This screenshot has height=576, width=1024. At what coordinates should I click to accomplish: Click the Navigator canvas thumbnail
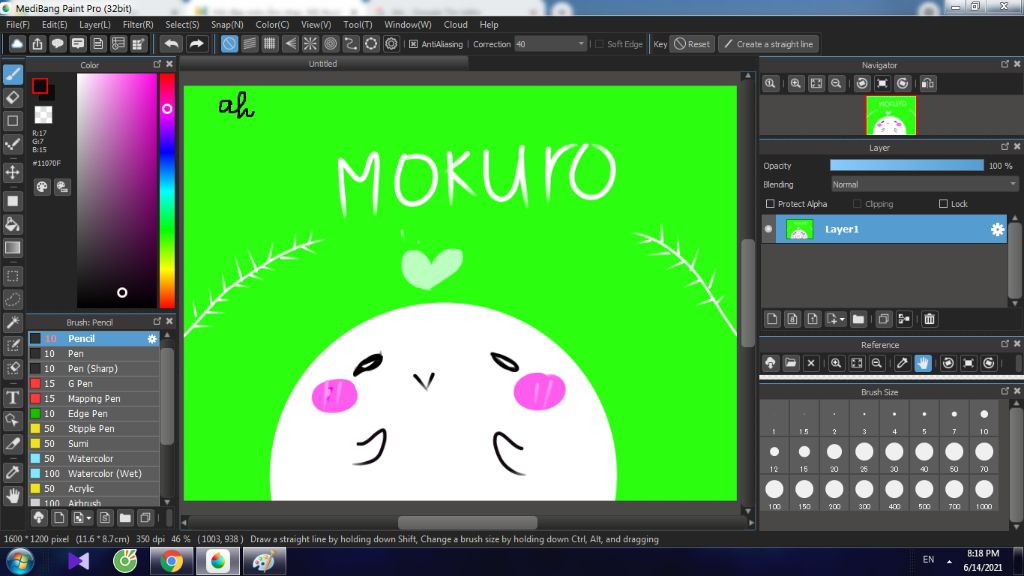(891, 116)
